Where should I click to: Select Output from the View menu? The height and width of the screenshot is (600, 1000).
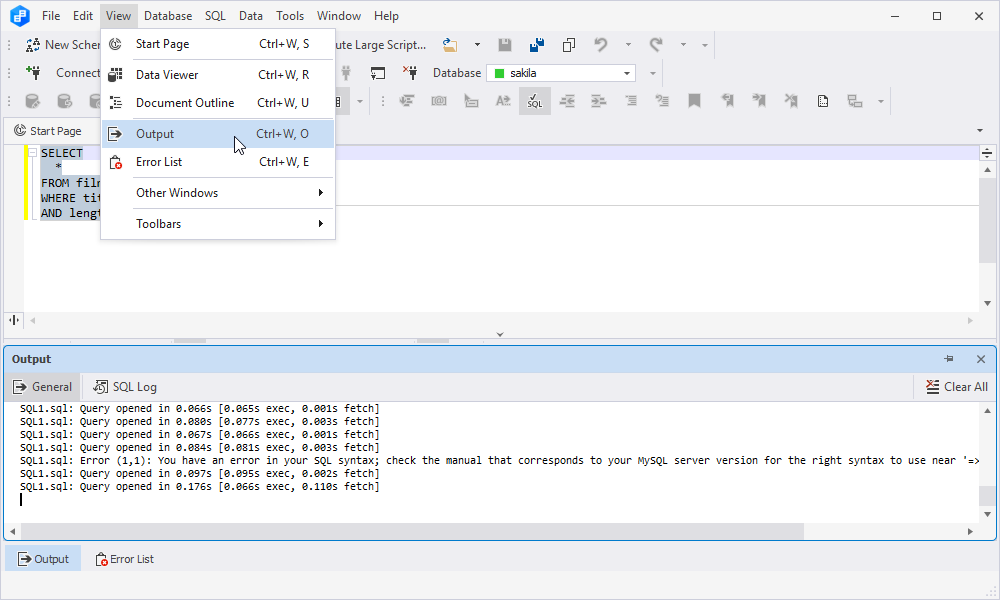[218, 134]
